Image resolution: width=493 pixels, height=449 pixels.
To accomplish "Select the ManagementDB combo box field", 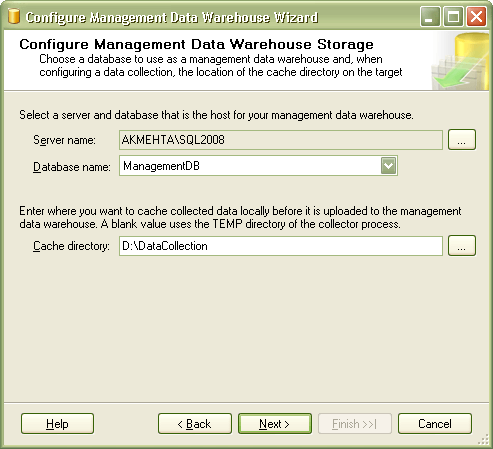I will (x=258, y=166).
